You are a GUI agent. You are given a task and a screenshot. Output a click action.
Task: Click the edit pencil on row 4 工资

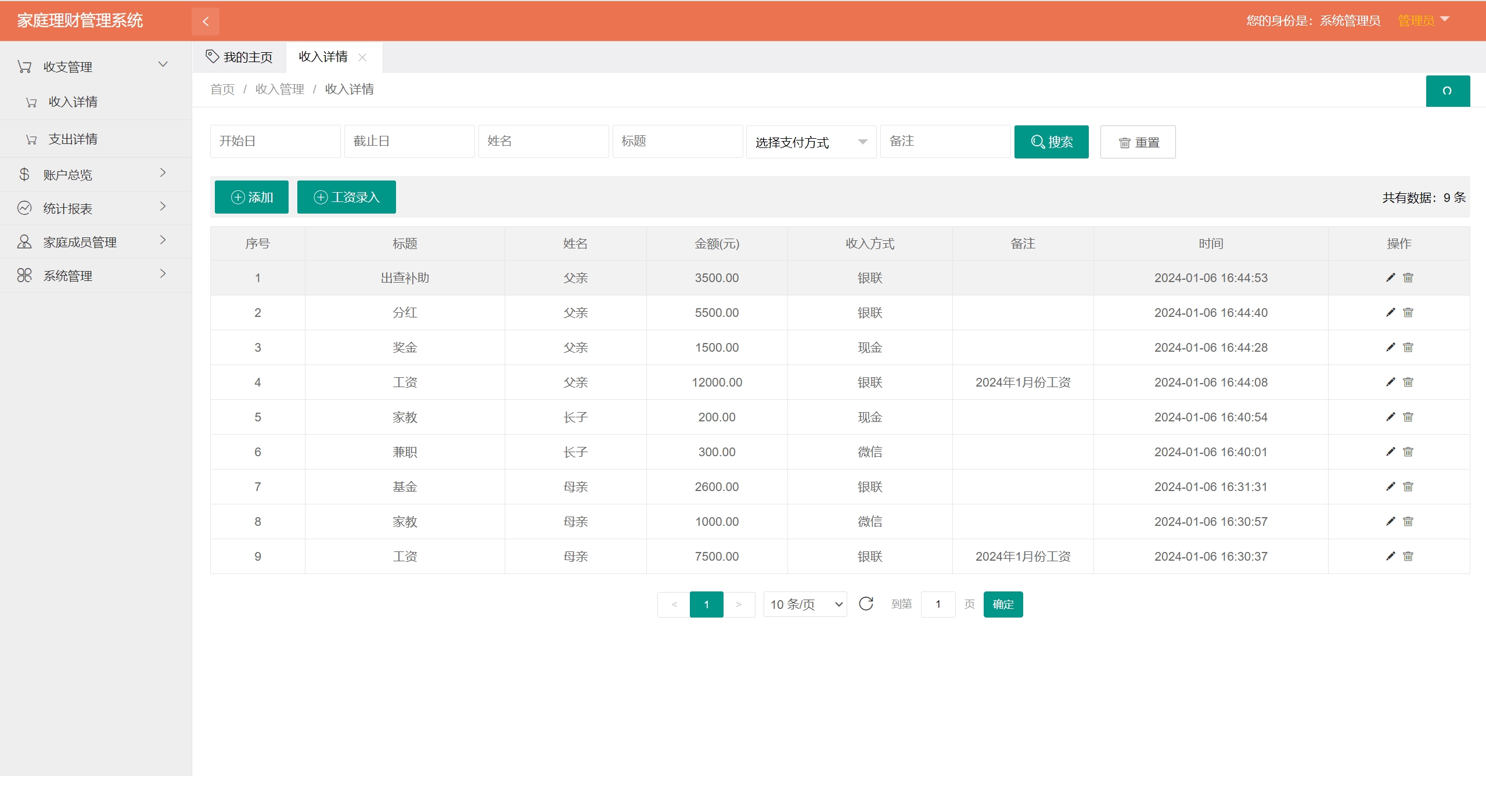[x=1390, y=382]
